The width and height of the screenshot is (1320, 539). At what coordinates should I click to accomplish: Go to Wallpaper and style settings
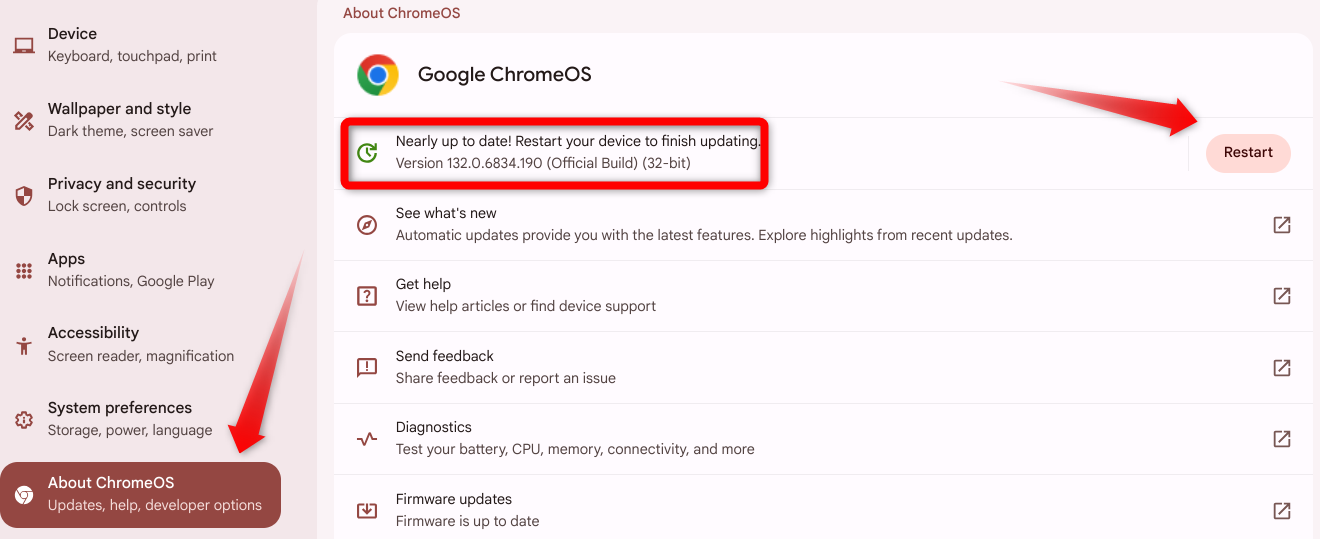130,120
